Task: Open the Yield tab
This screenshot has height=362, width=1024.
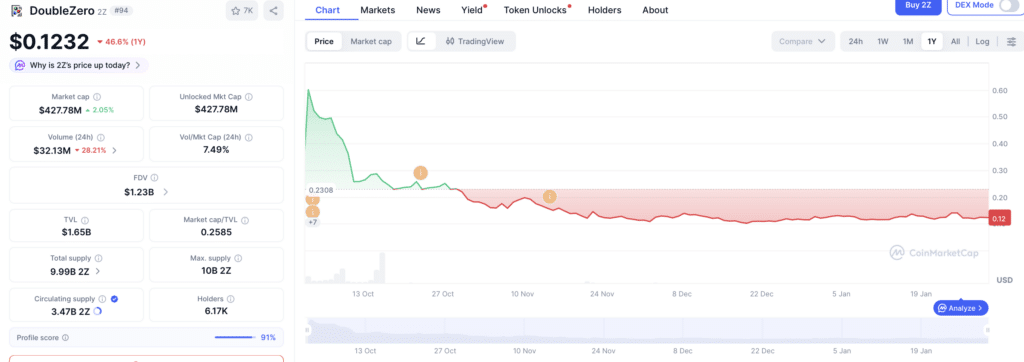Action: 472,10
